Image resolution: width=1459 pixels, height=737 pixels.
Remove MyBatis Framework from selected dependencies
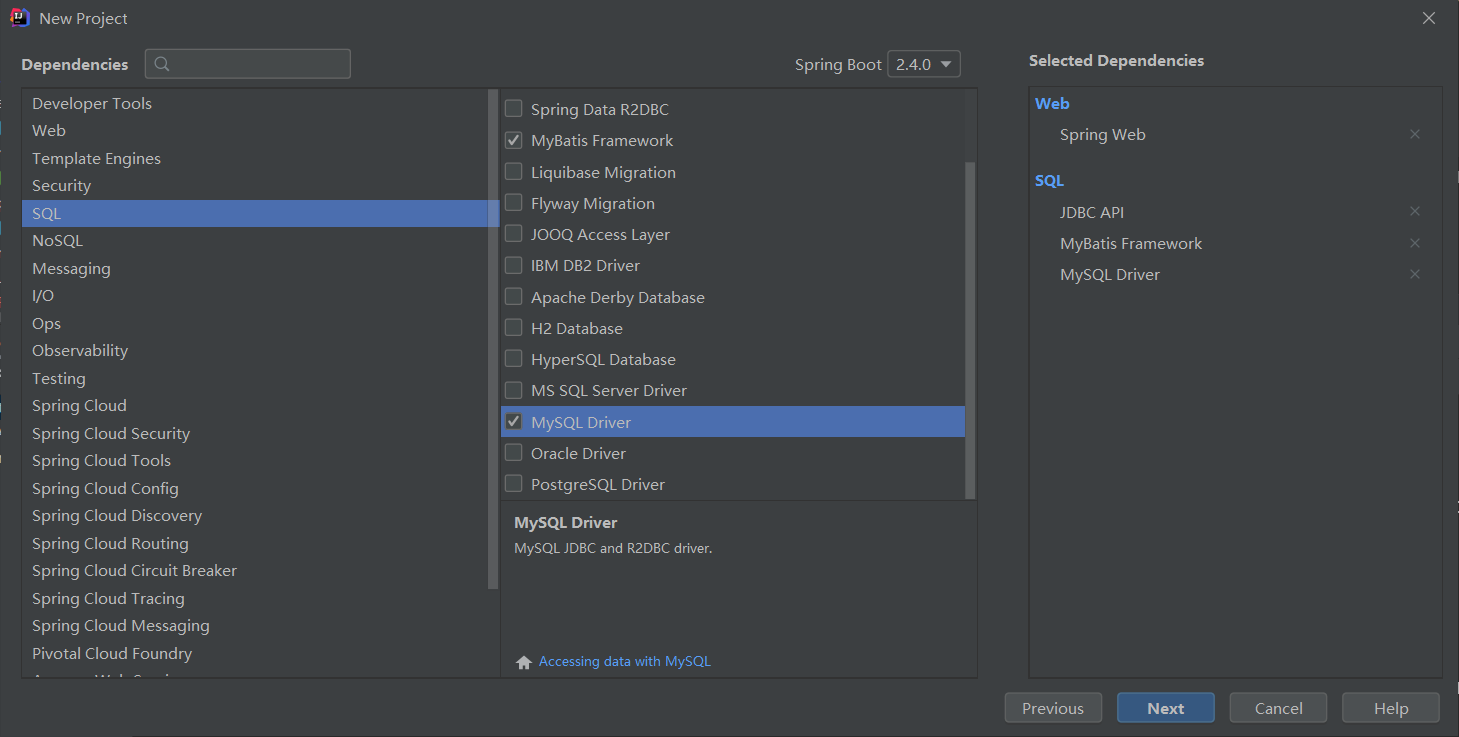pos(1415,243)
